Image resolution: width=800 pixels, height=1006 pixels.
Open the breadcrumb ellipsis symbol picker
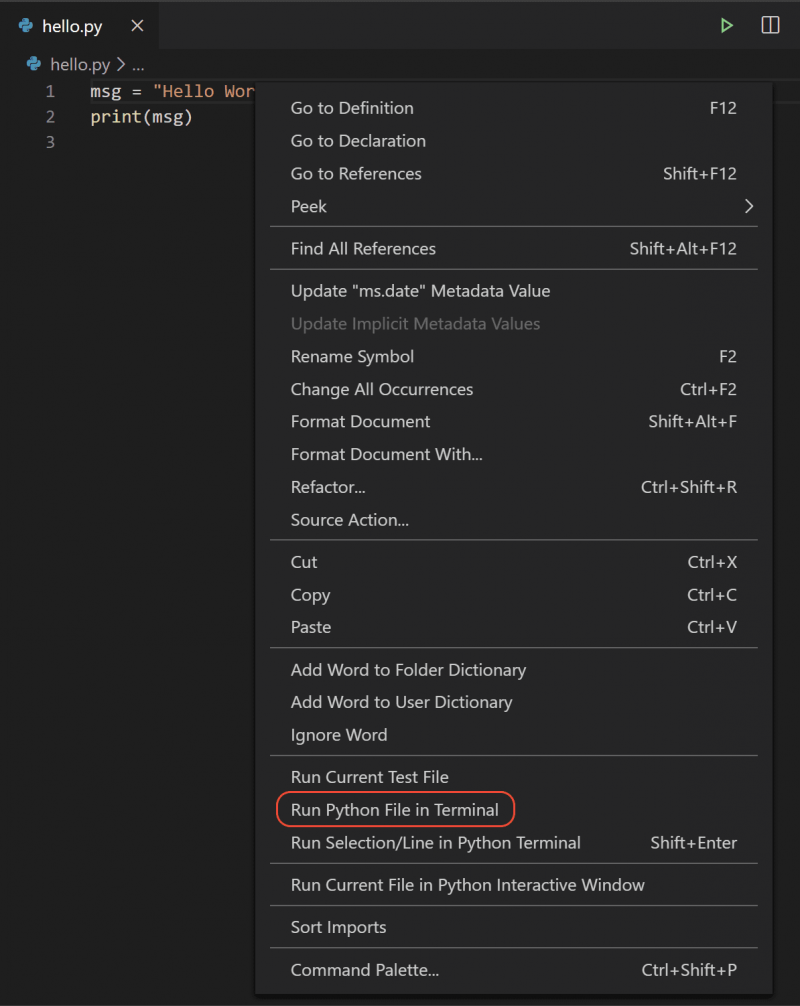point(134,64)
